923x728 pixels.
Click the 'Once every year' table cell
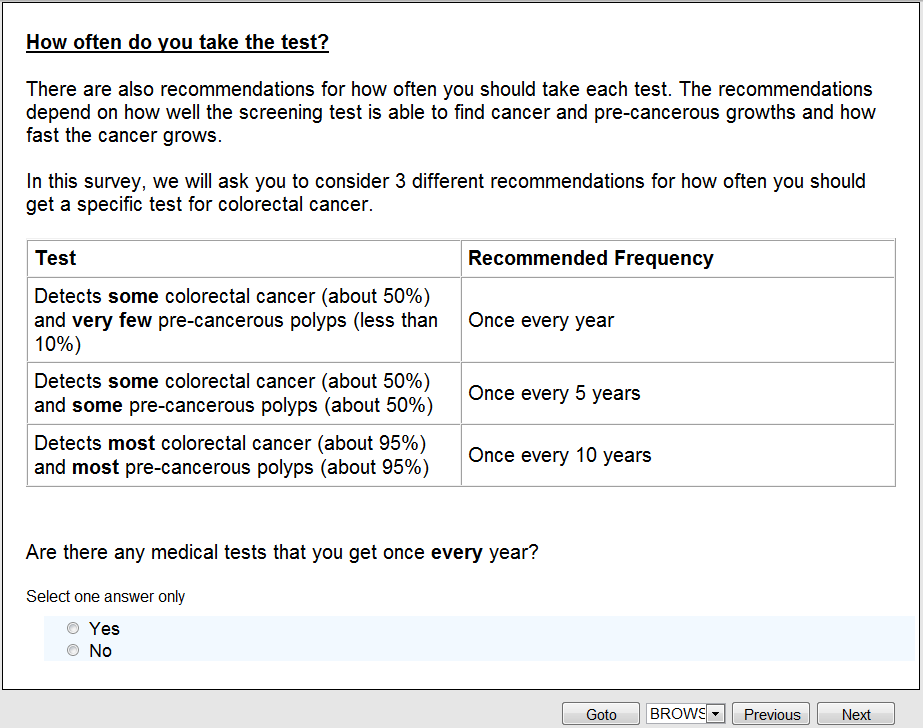[x=541, y=320]
